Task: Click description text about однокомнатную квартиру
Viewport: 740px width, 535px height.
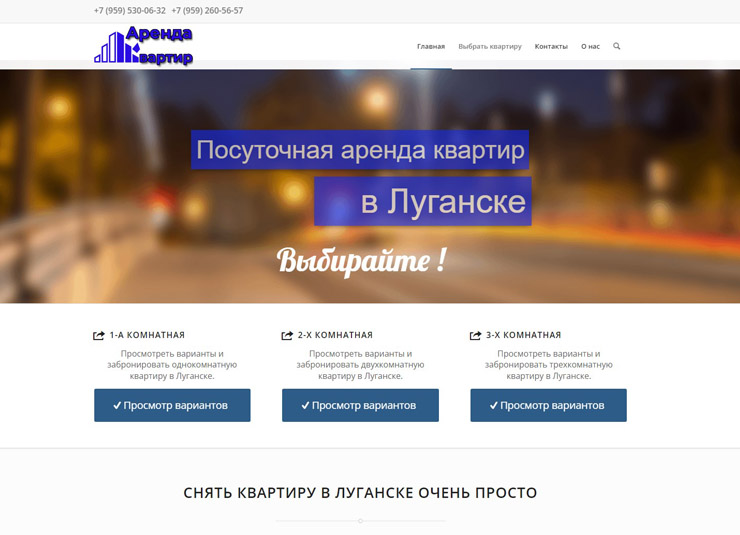Action: [172, 365]
